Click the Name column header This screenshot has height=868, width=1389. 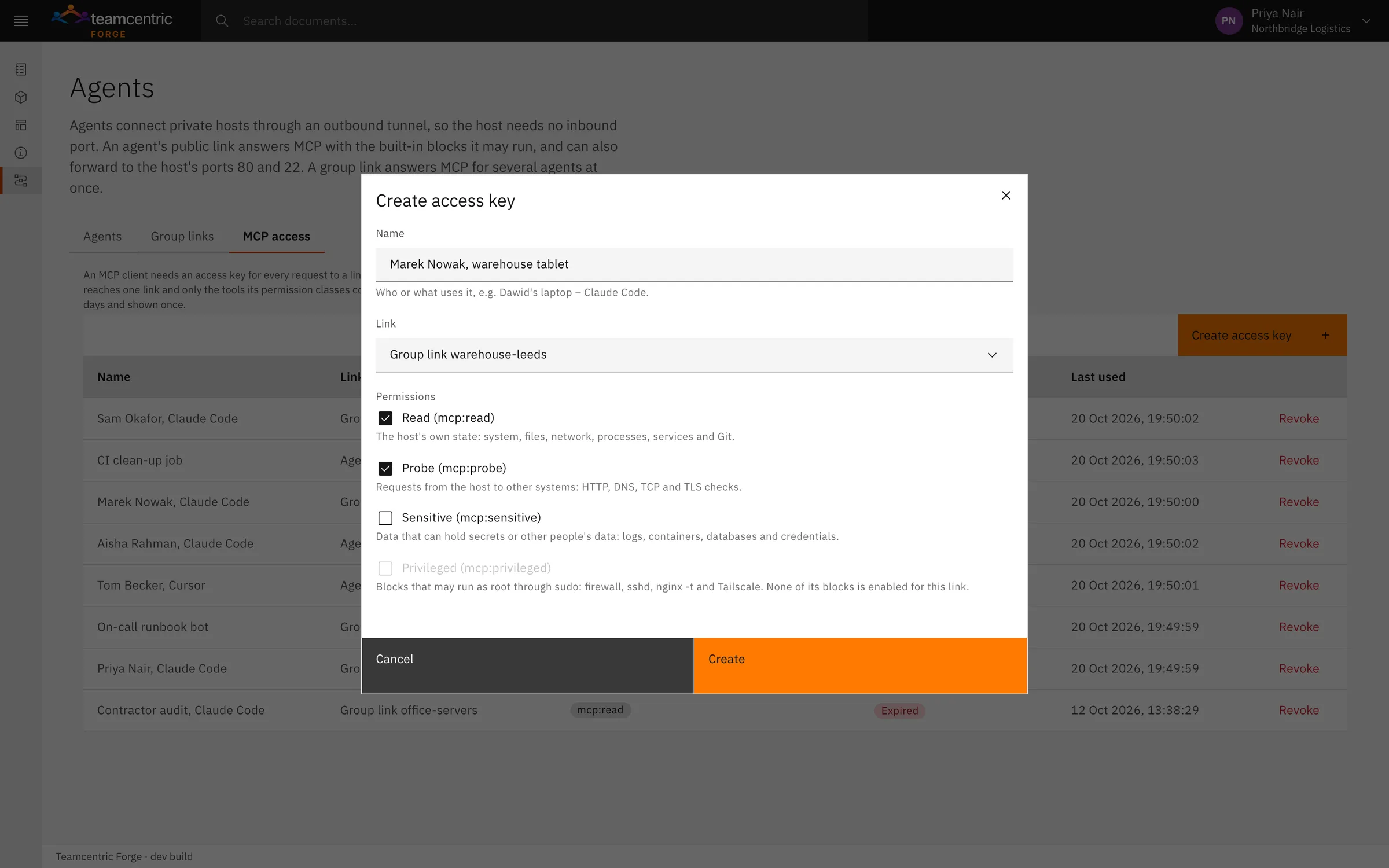click(x=114, y=377)
